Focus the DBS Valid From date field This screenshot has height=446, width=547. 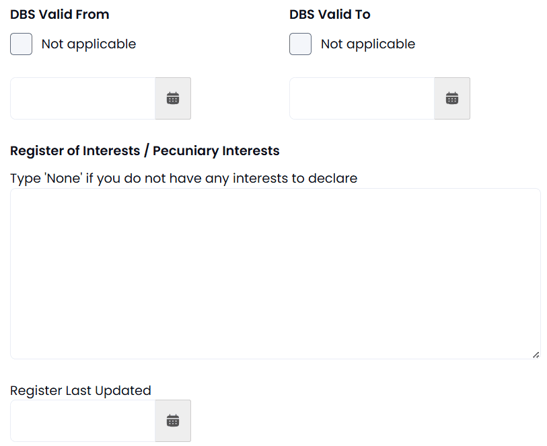click(x=83, y=98)
